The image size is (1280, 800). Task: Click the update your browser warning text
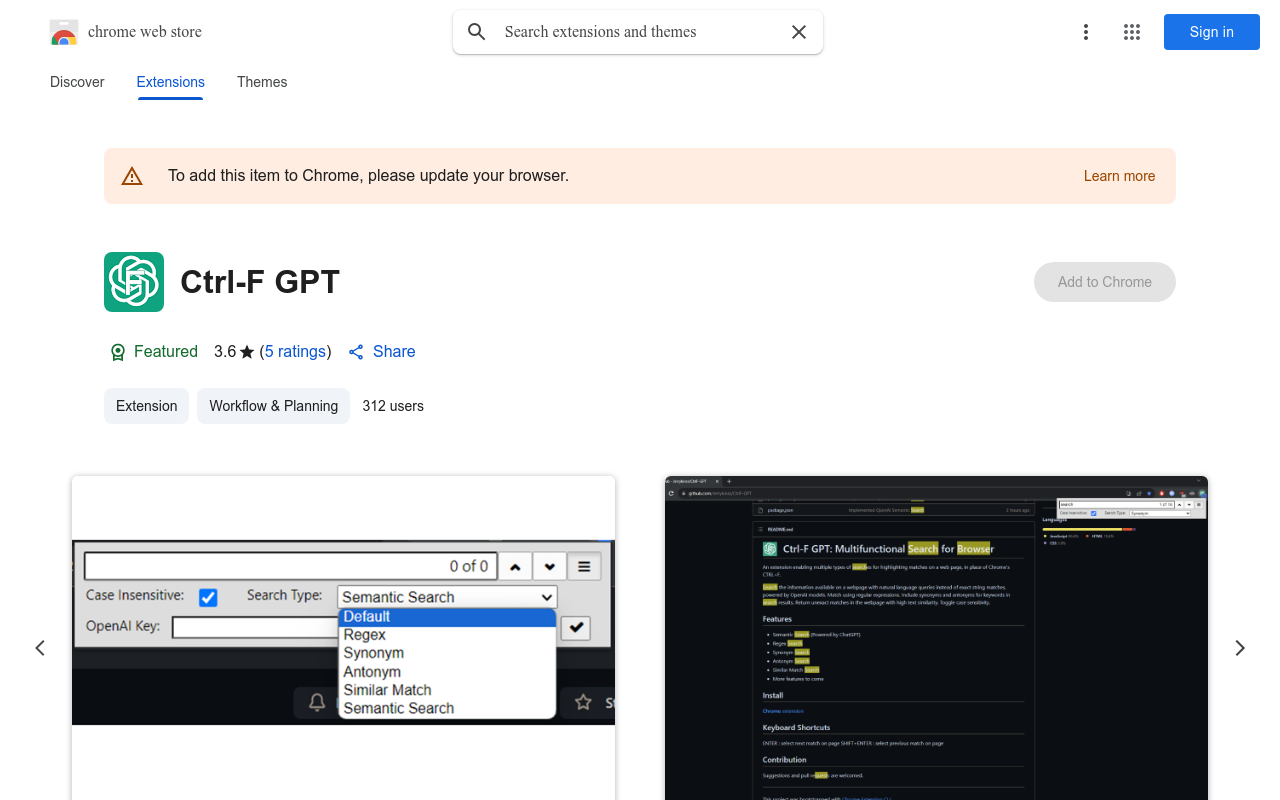(368, 176)
